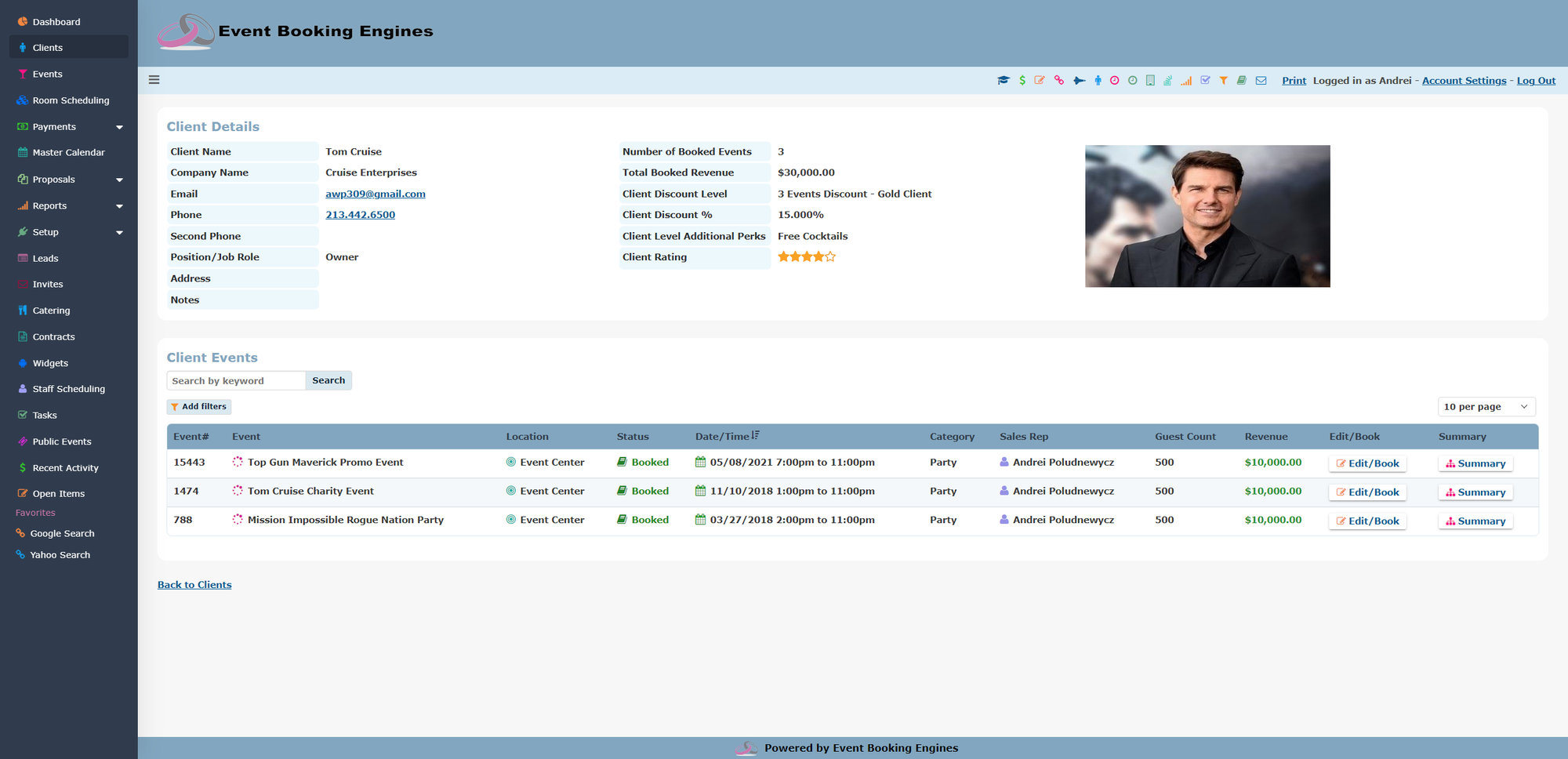Click the building toolbar icon
The height and width of the screenshot is (759, 1568).
point(1150,81)
